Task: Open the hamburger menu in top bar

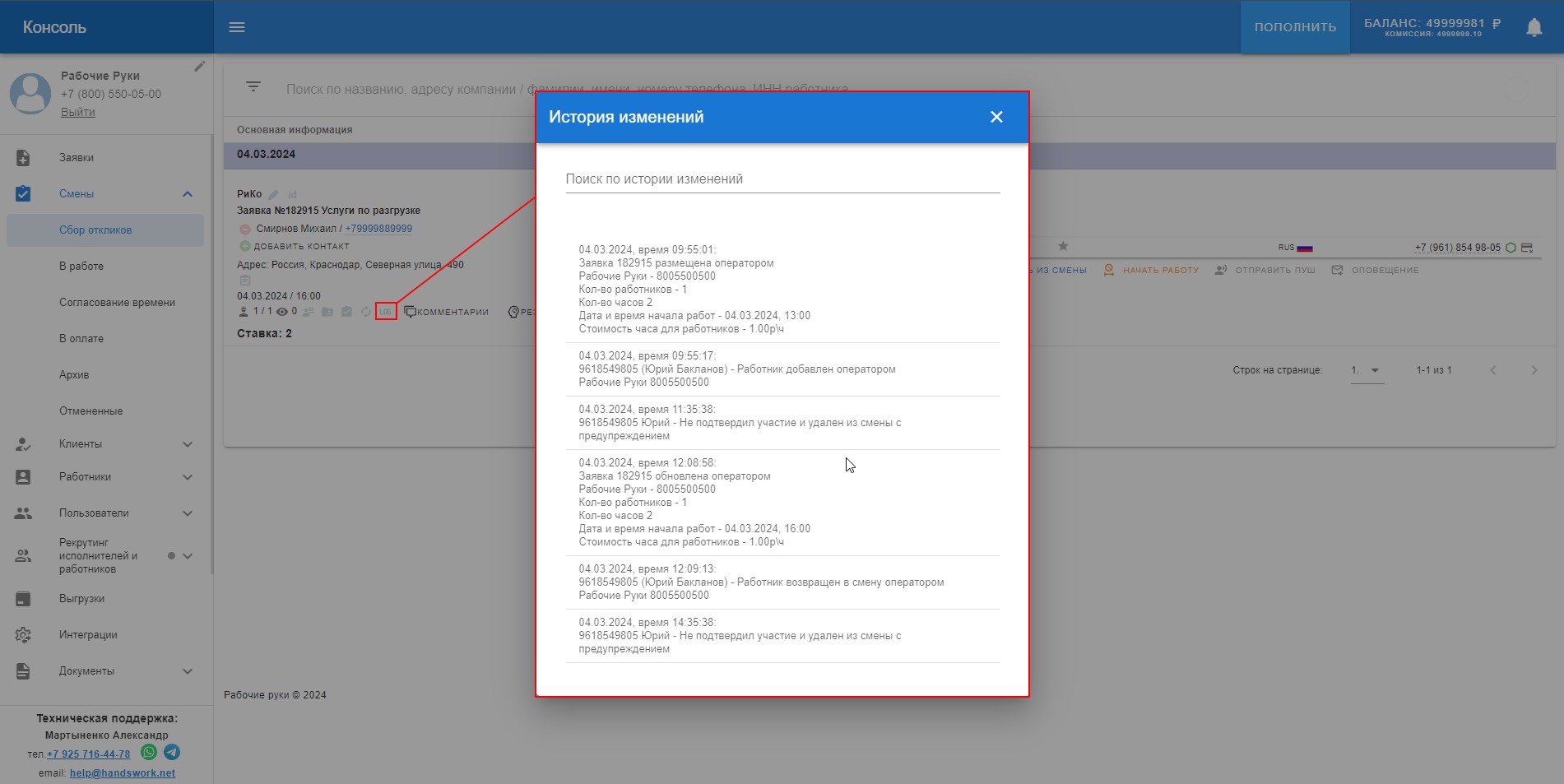Action: pyautogui.click(x=237, y=27)
